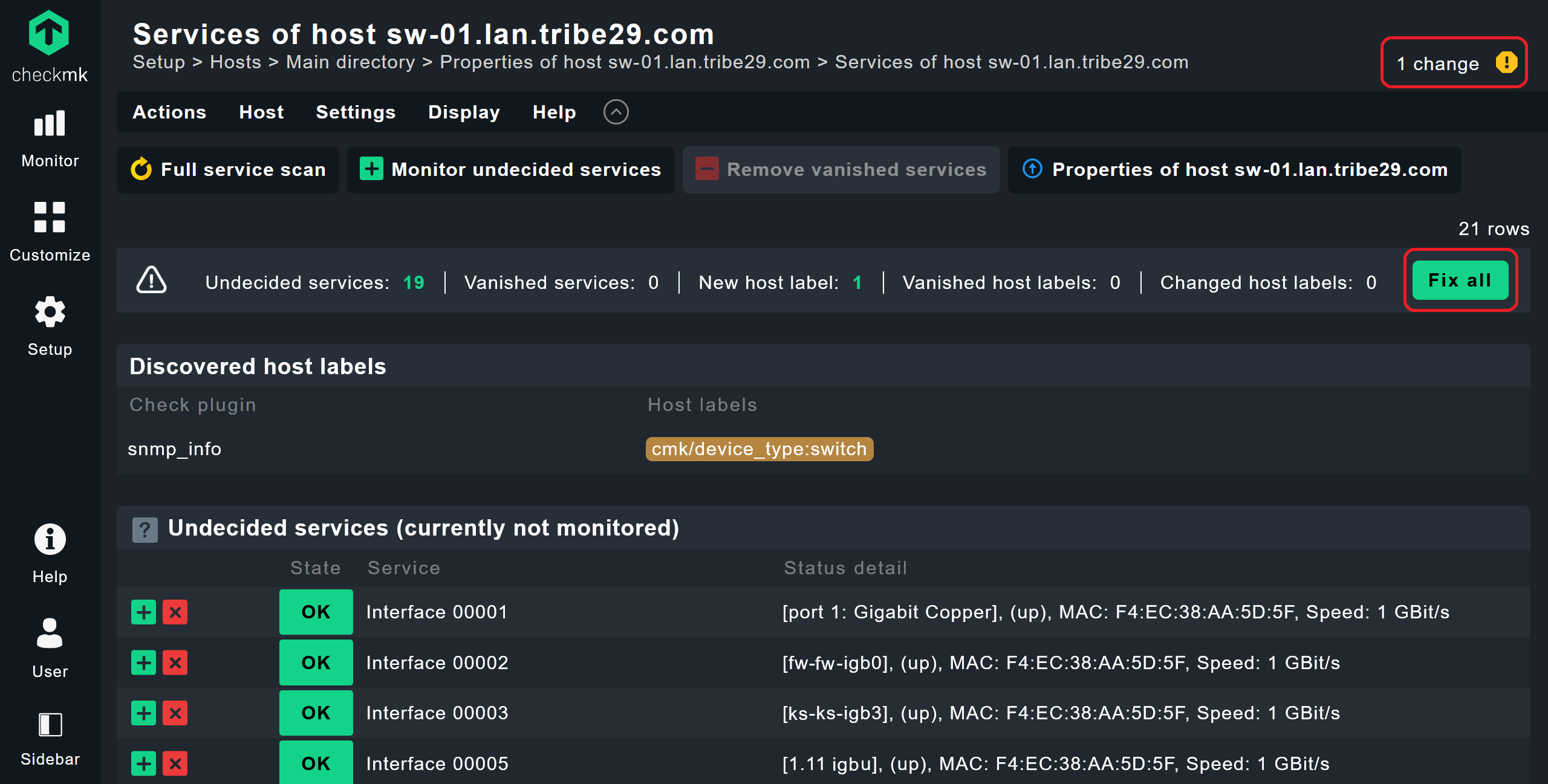Select the Interface 00005 service name
Screen dimensions: 1548x784
[437, 763]
